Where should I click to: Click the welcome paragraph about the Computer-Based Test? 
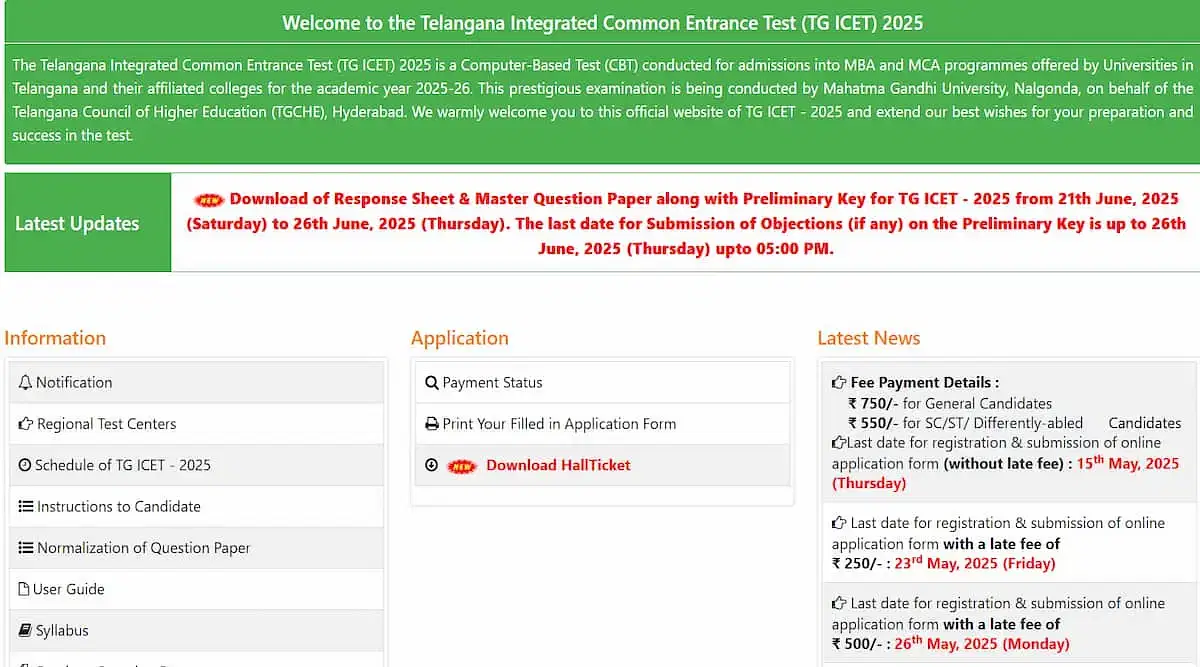[602, 100]
